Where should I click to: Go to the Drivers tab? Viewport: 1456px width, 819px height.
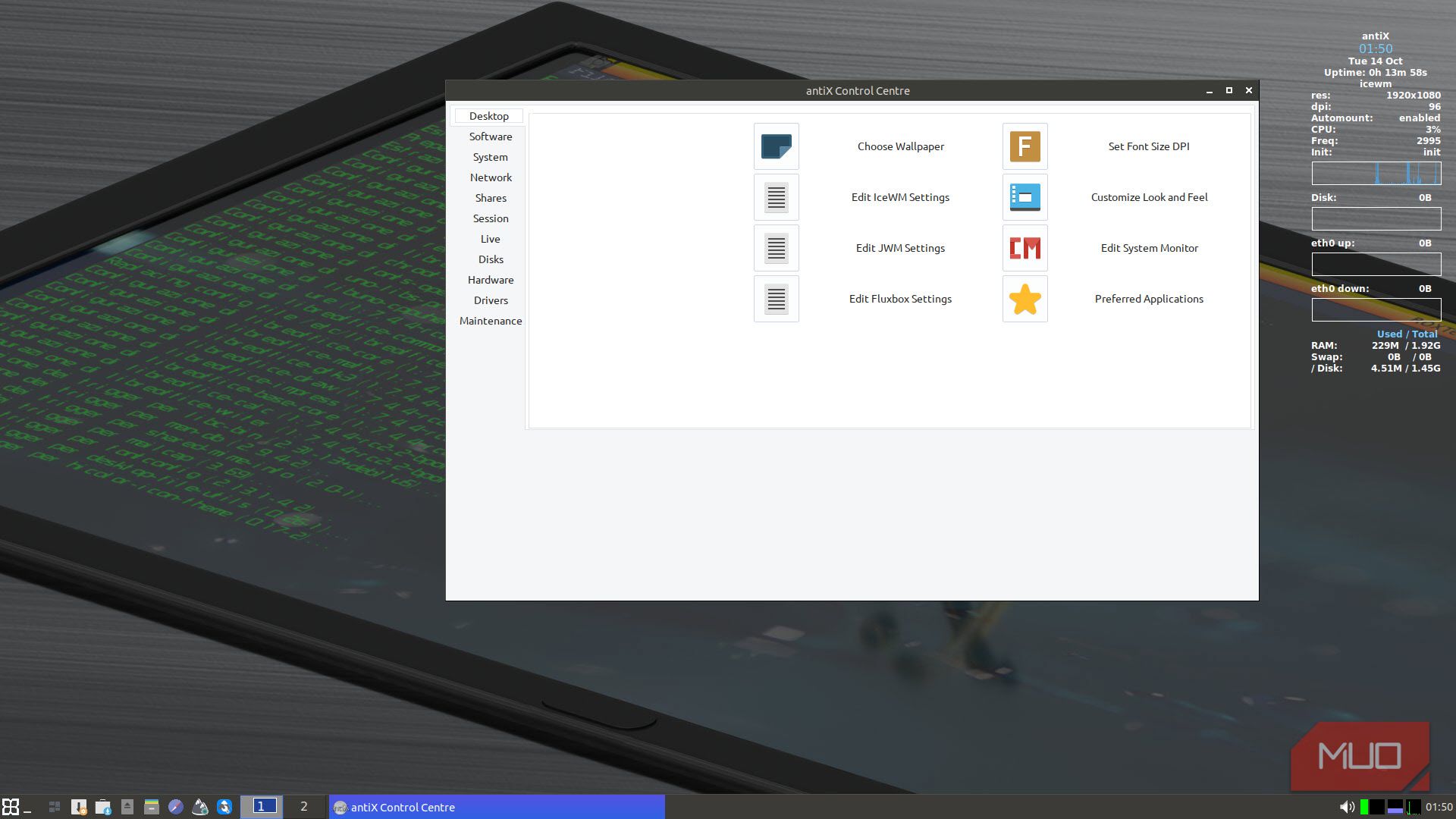pyautogui.click(x=491, y=300)
